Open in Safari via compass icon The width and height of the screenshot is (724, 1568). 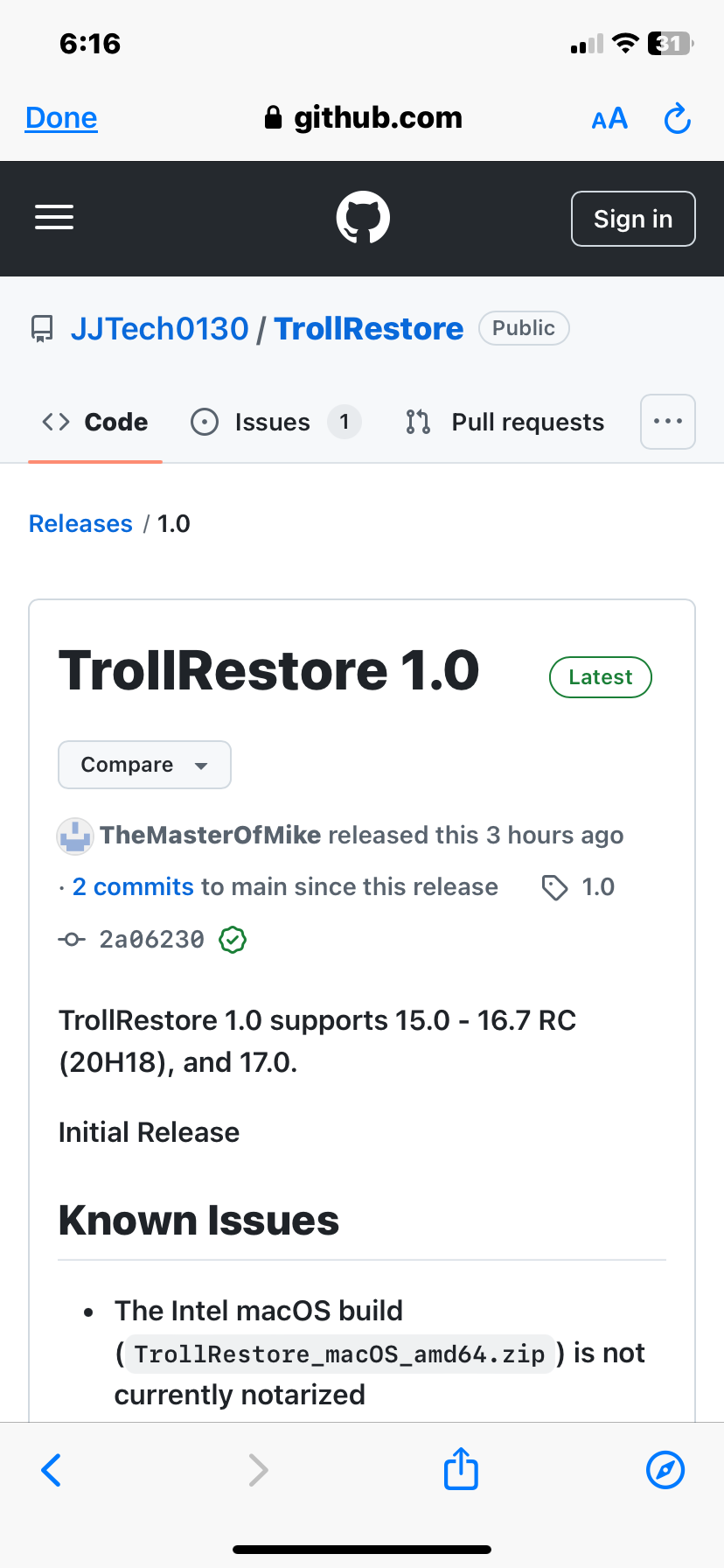(x=665, y=1469)
